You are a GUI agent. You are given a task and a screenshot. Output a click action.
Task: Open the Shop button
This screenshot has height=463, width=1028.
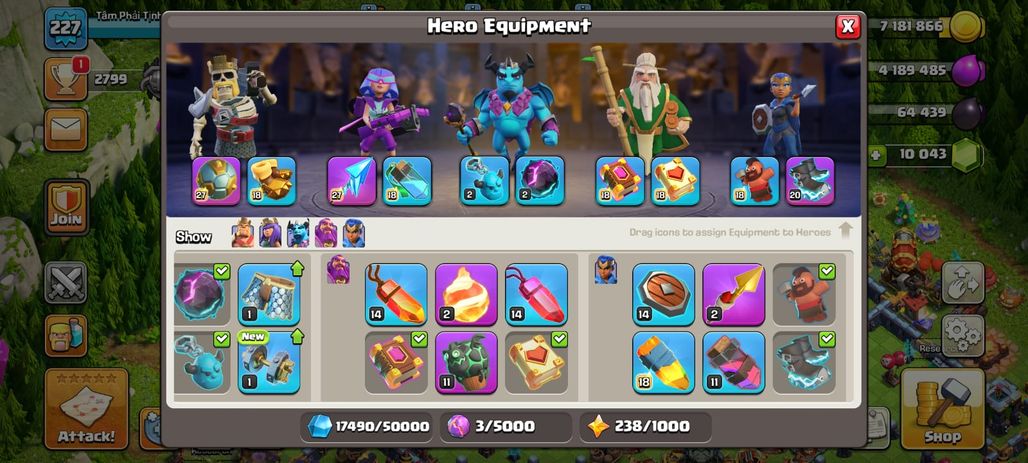point(942,408)
